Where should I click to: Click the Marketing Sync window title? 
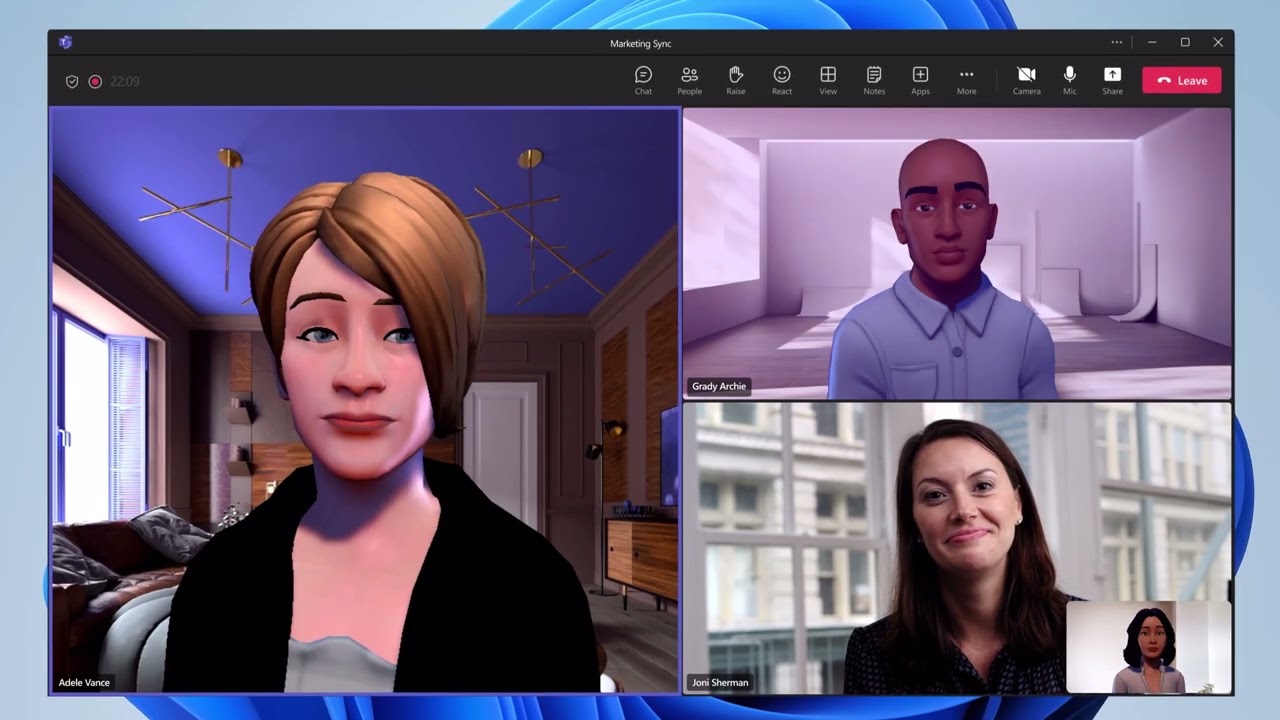641,43
